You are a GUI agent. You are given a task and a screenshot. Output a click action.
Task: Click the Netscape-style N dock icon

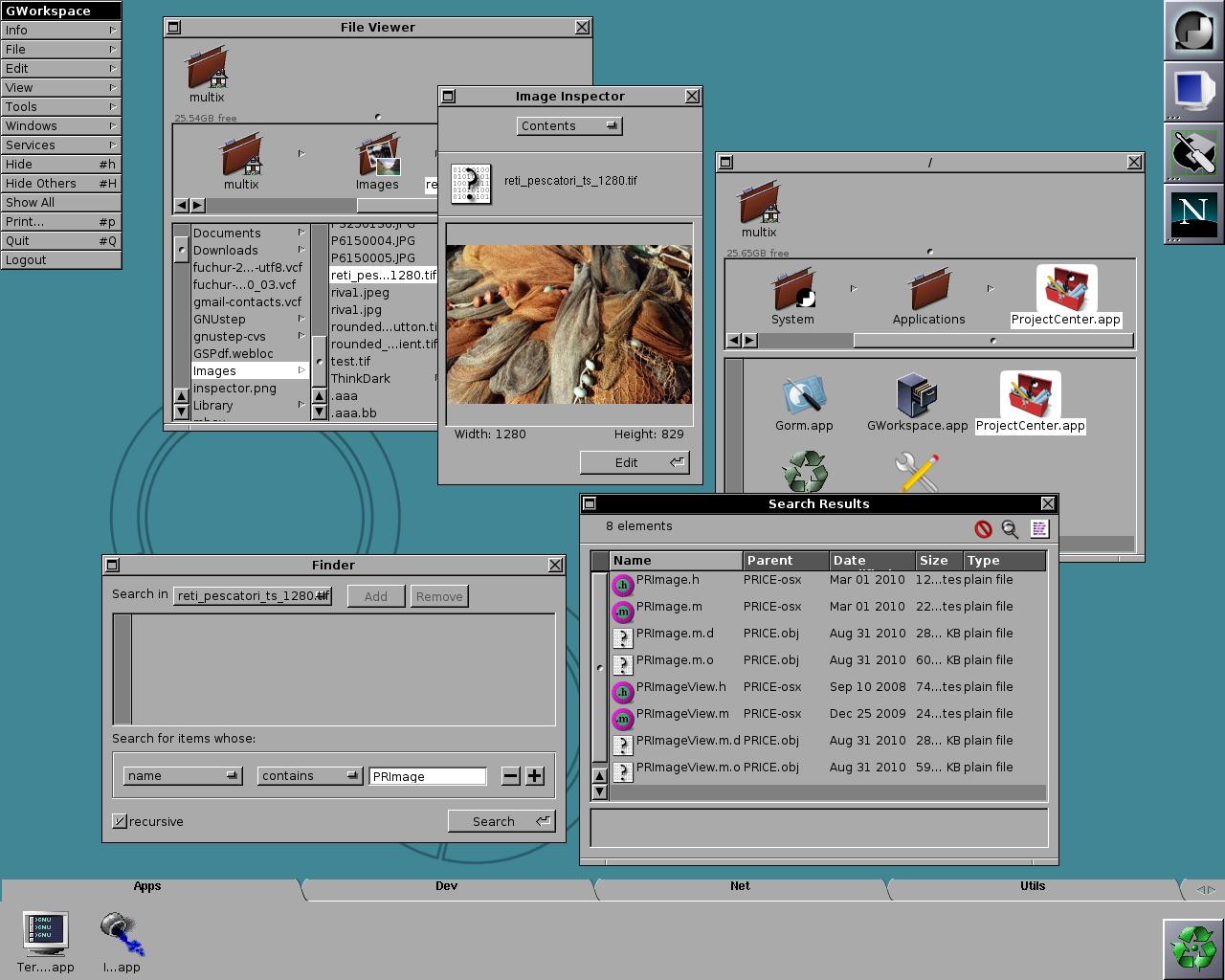click(1192, 213)
